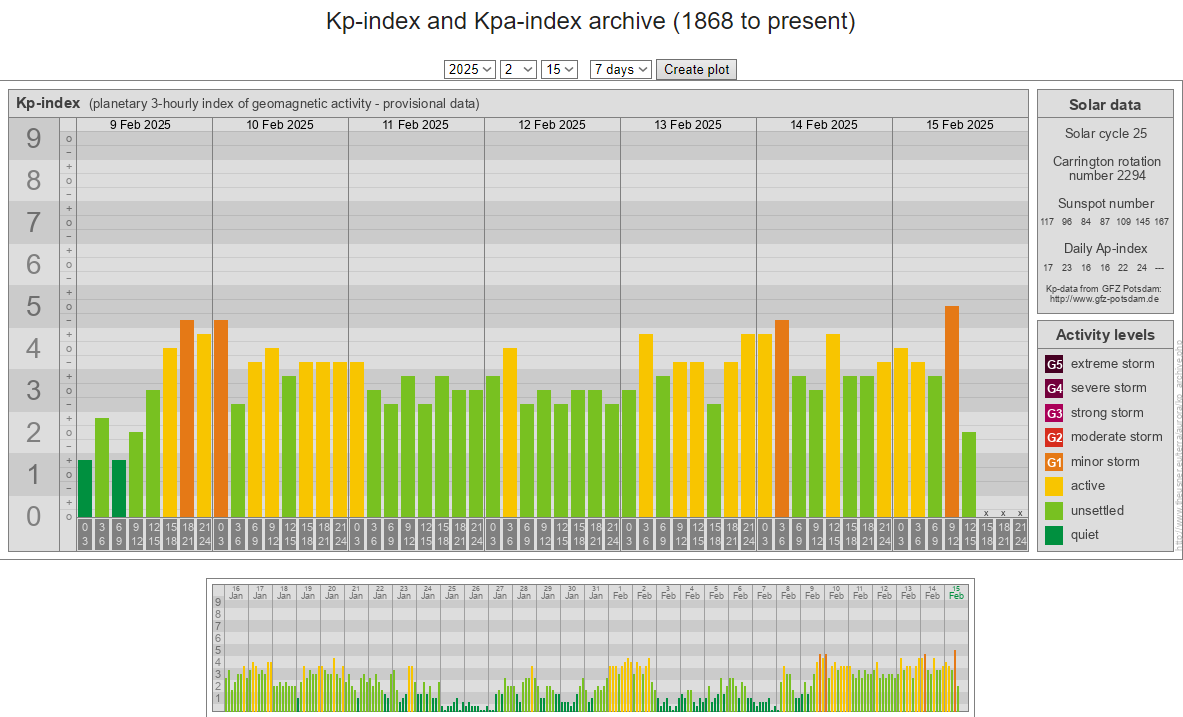Viewport: 1183px width, 717px height.
Task: Open the year dropdown showing 2025
Action: coord(470,69)
